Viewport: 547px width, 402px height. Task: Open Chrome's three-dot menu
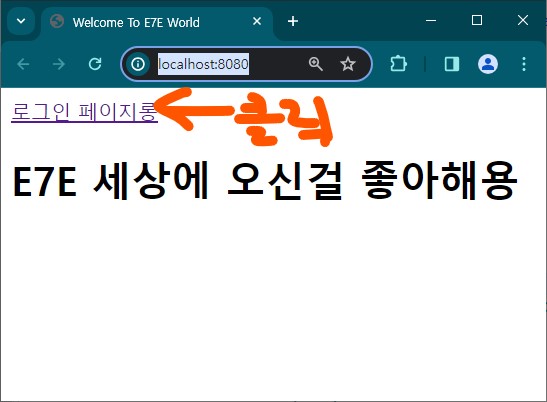524,64
